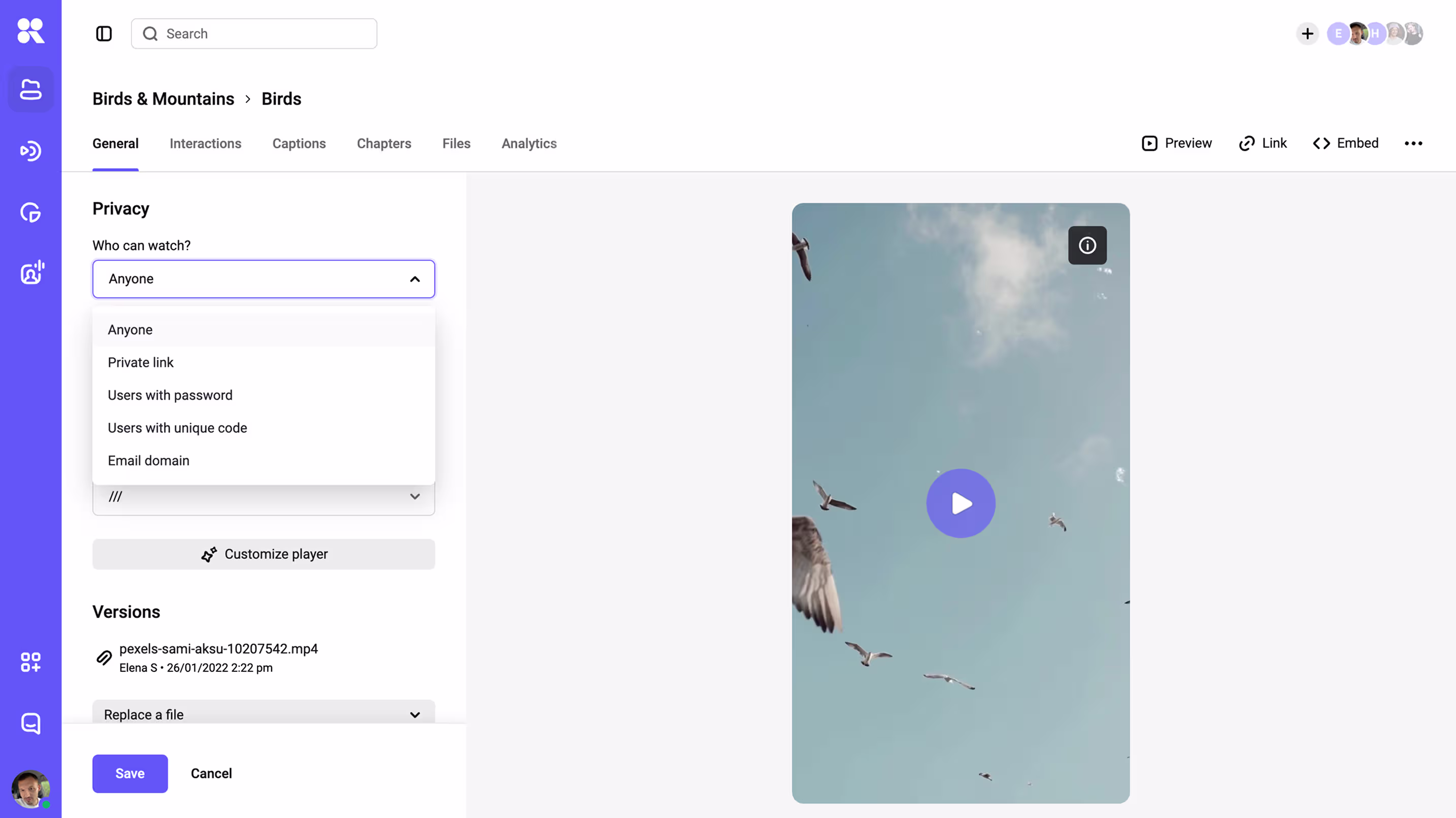Open the three-dot more options menu
The height and width of the screenshot is (818, 1456).
(1413, 144)
